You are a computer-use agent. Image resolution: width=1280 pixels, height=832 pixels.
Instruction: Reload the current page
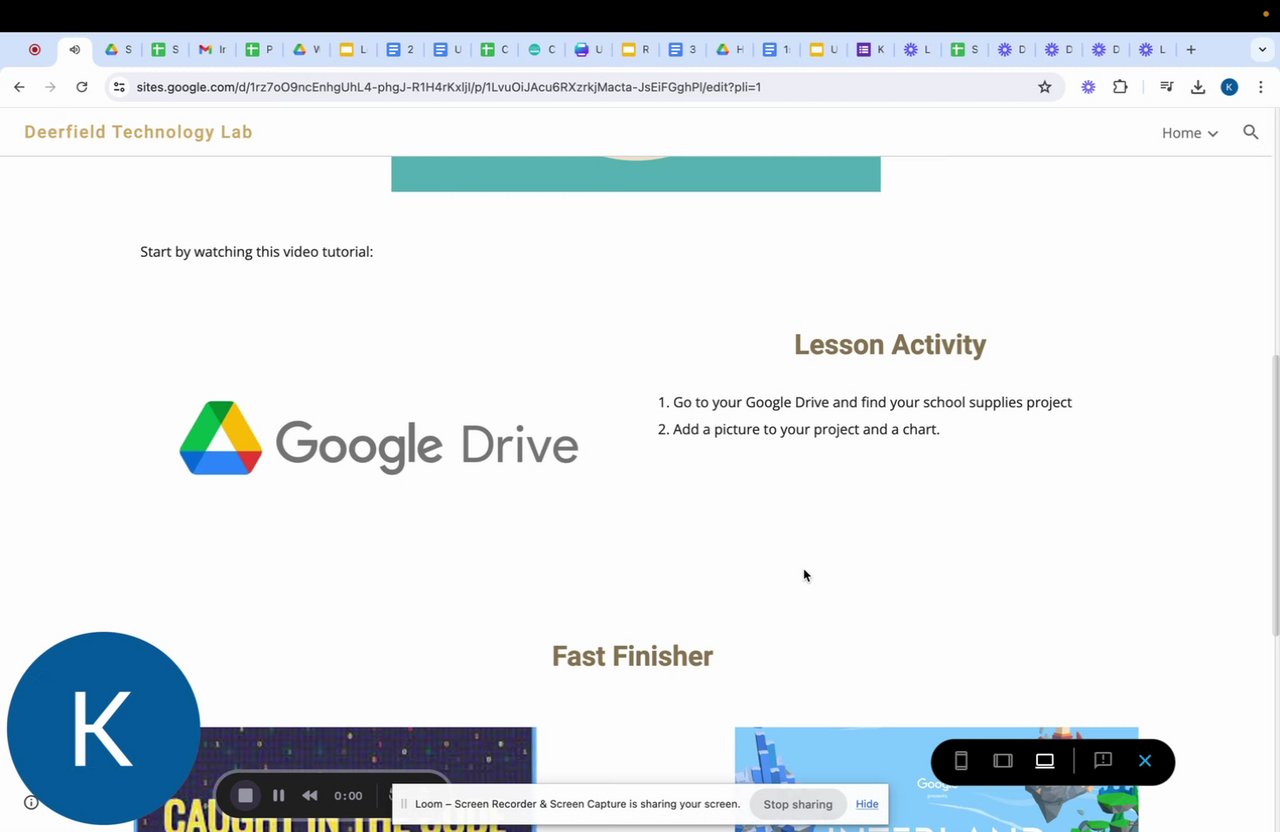pos(82,87)
